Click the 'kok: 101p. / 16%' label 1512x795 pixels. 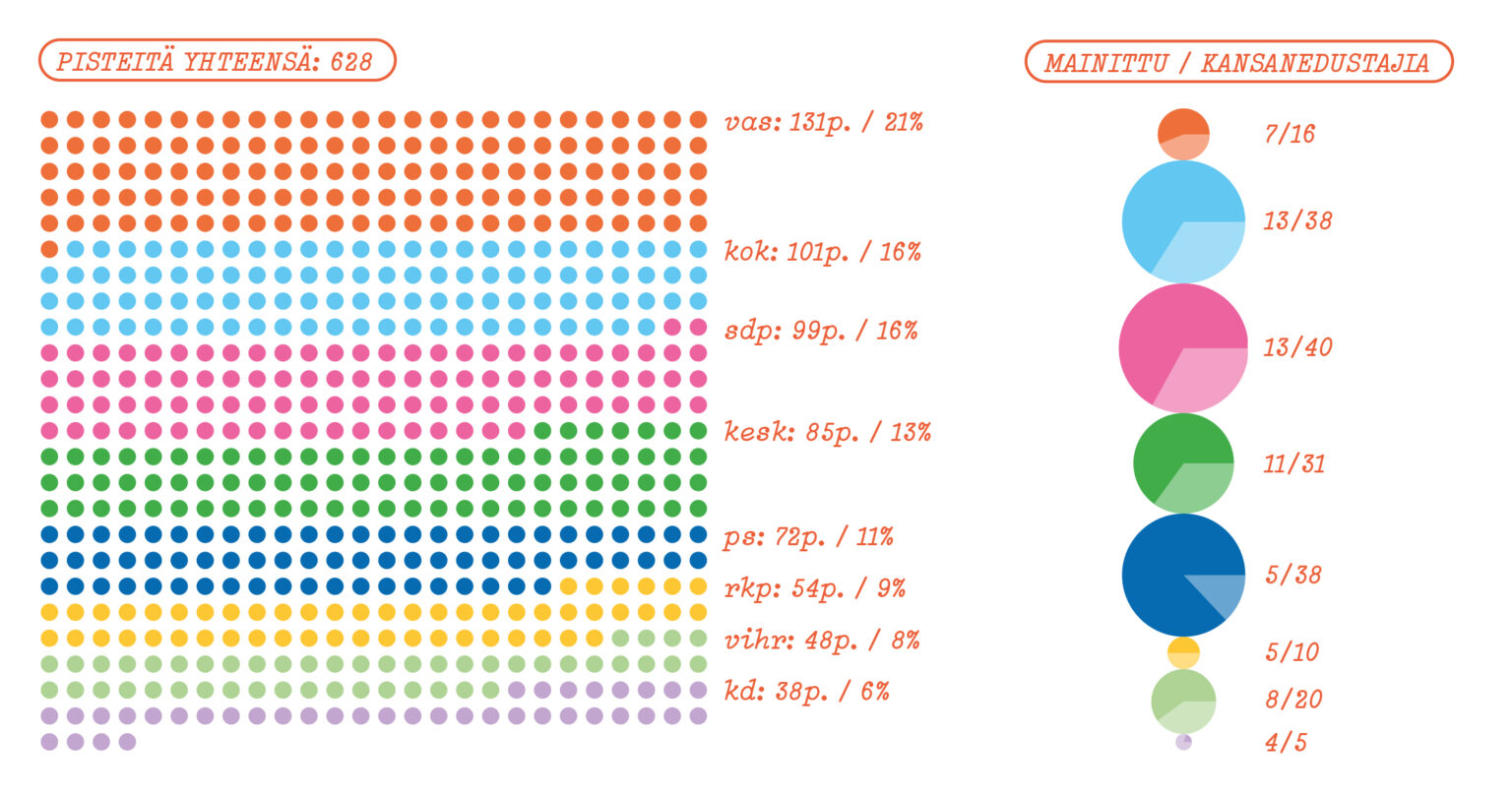click(x=823, y=252)
